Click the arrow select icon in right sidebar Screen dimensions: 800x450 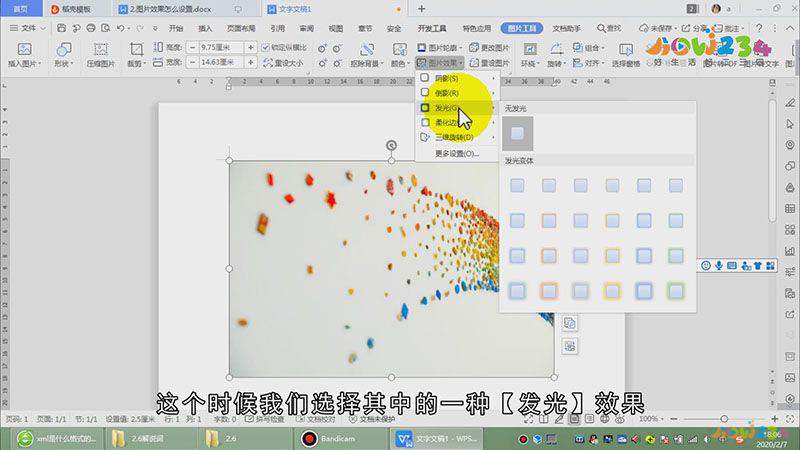click(x=790, y=123)
